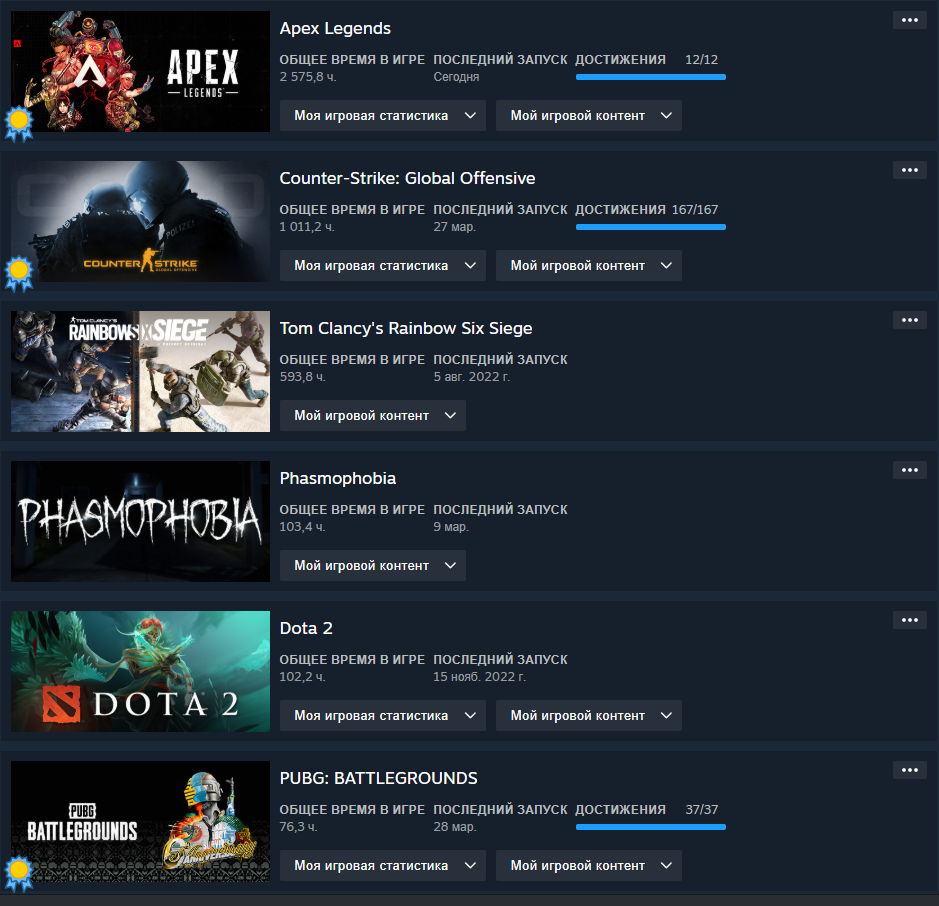Open the Dota 2 title link
The width and height of the screenshot is (939, 906).
coord(306,628)
